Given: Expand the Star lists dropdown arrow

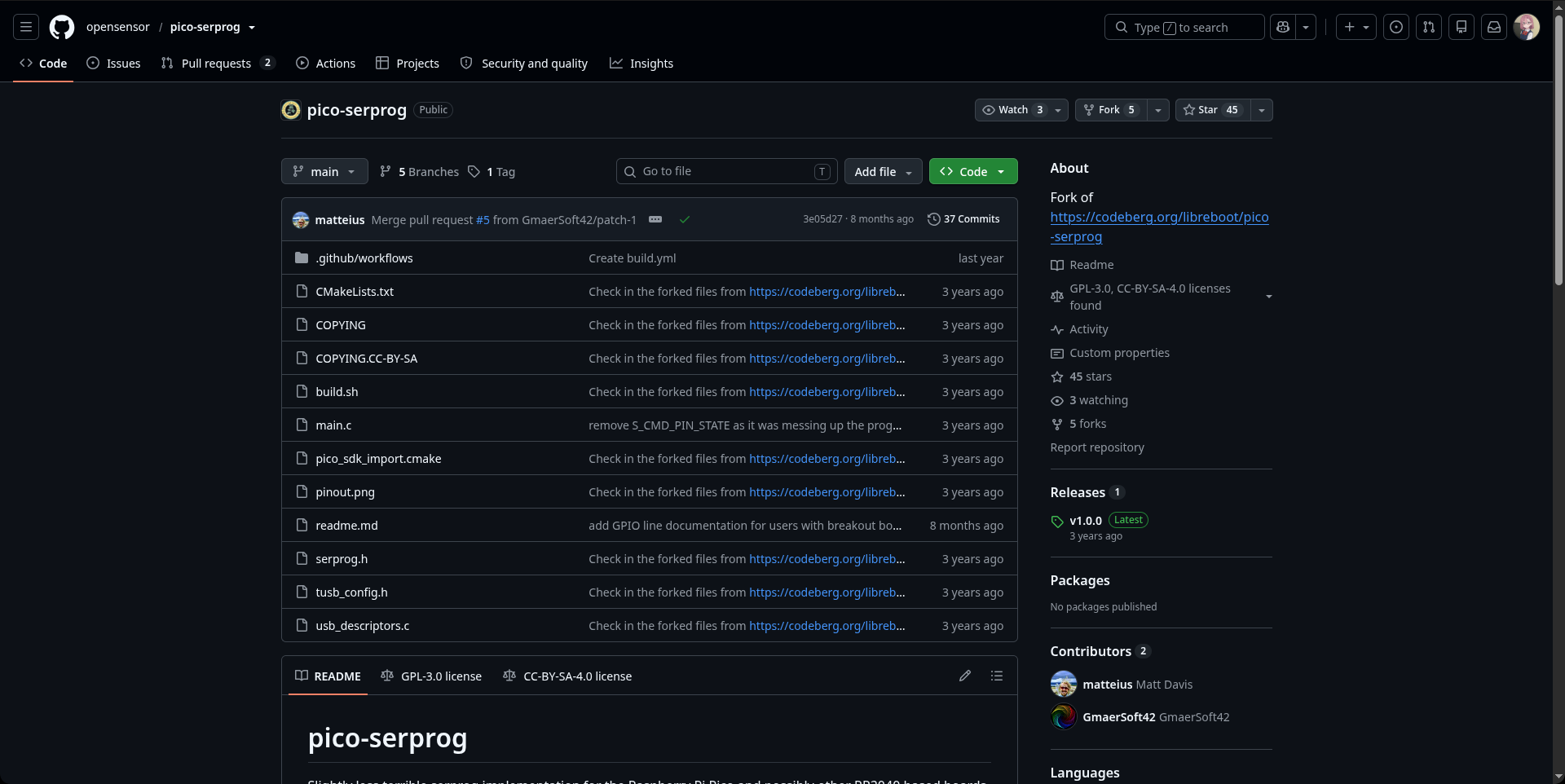Looking at the screenshot, I should pos(1262,110).
